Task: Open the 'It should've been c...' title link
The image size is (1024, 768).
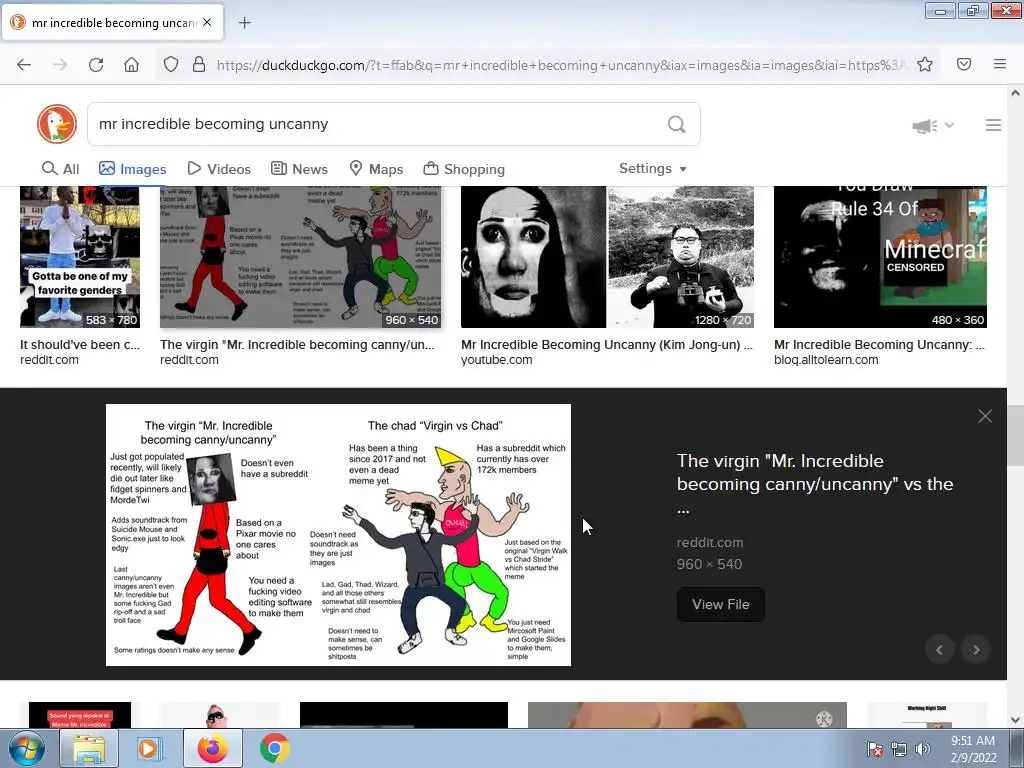Action: (x=80, y=345)
